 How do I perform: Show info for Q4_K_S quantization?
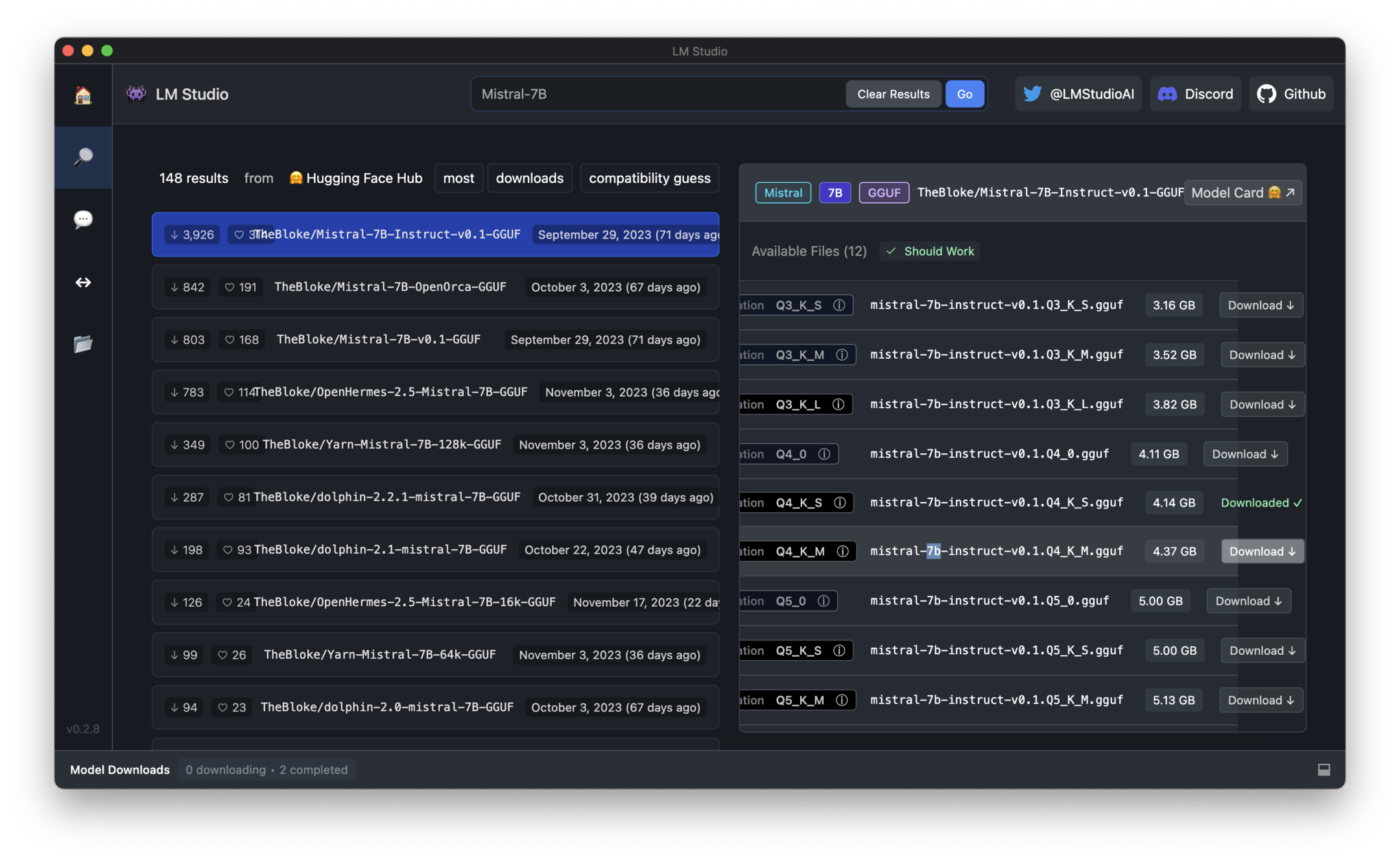click(840, 502)
